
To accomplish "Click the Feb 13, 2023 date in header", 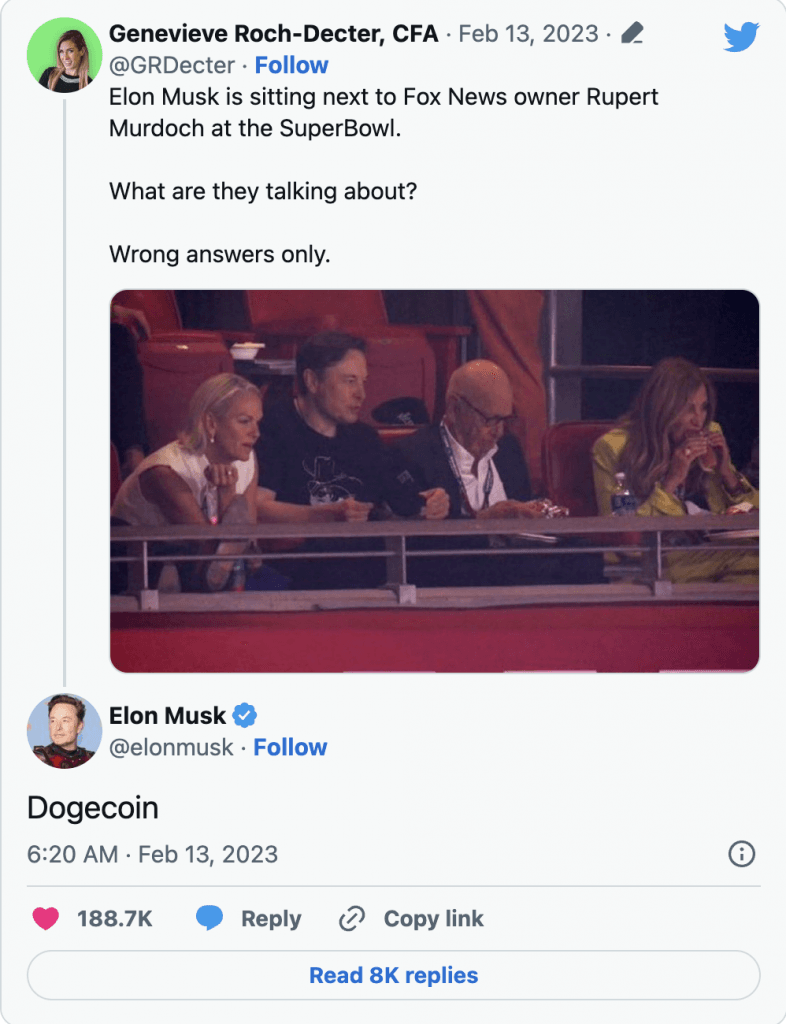I will pos(527,34).
